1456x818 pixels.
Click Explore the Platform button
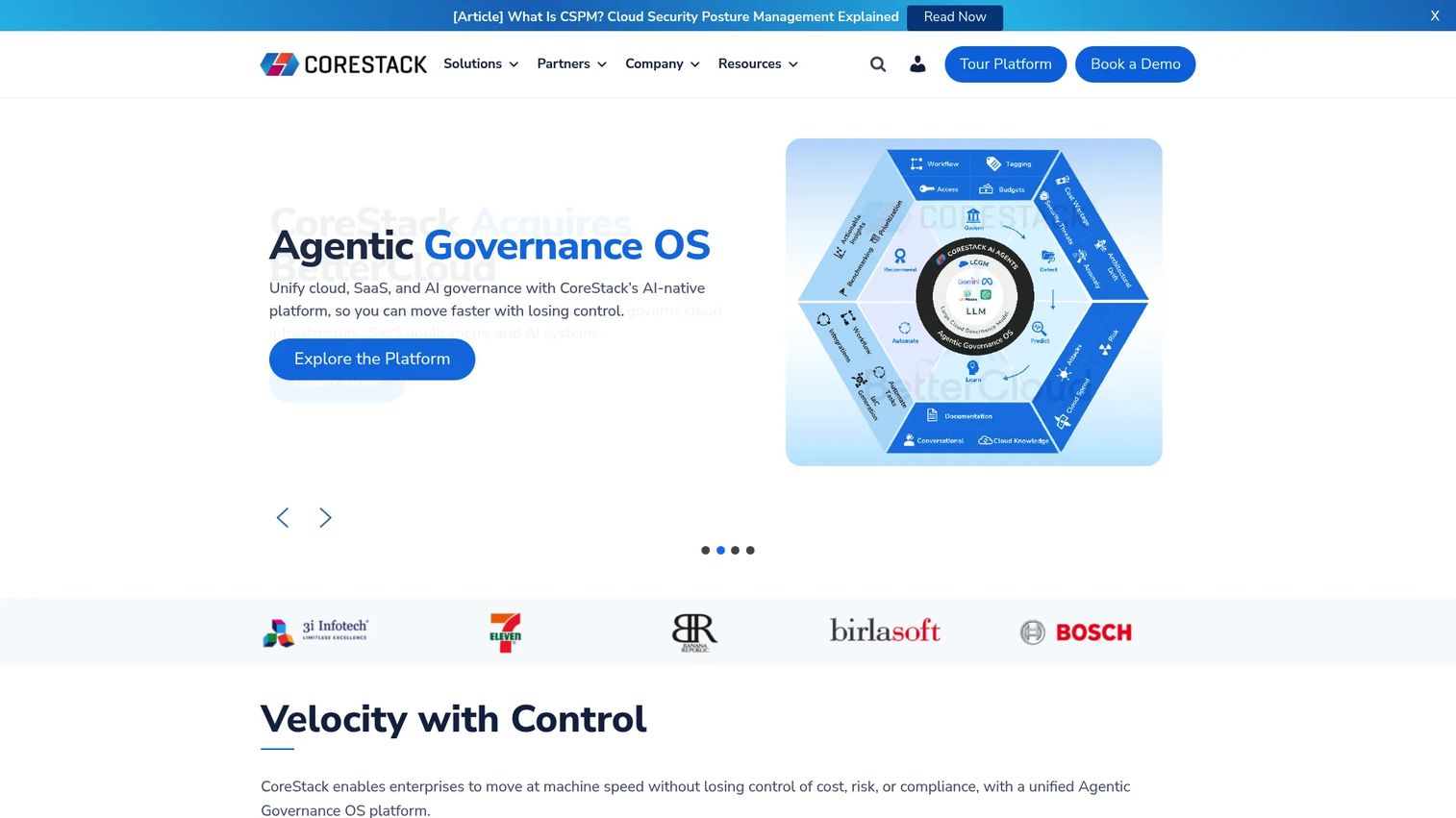click(372, 359)
